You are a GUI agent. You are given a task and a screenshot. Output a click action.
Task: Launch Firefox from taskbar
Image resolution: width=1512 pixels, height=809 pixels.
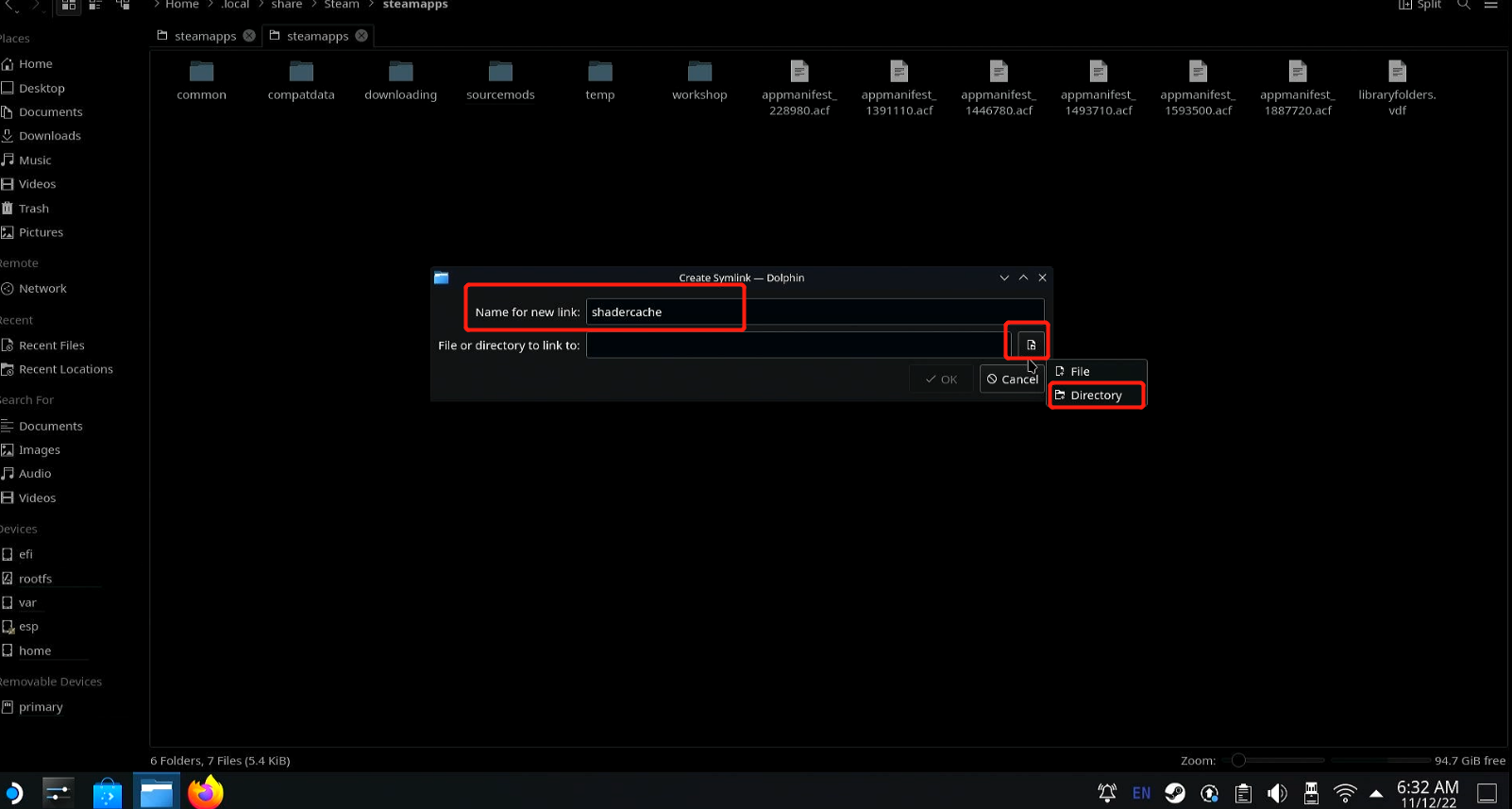[205, 793]
